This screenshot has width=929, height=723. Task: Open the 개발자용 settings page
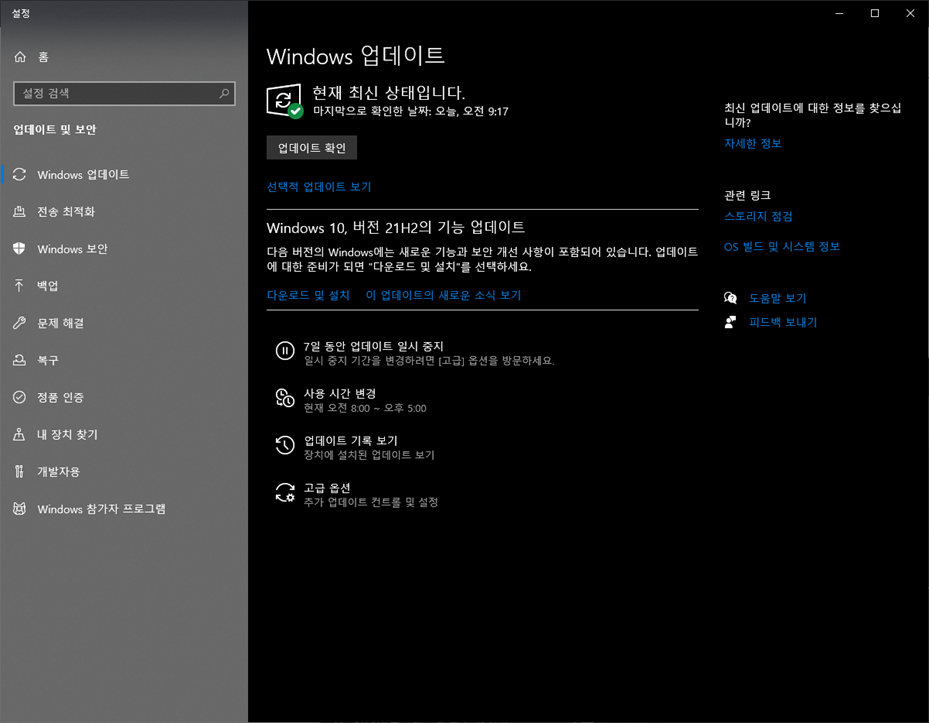(x=124, y=472)
